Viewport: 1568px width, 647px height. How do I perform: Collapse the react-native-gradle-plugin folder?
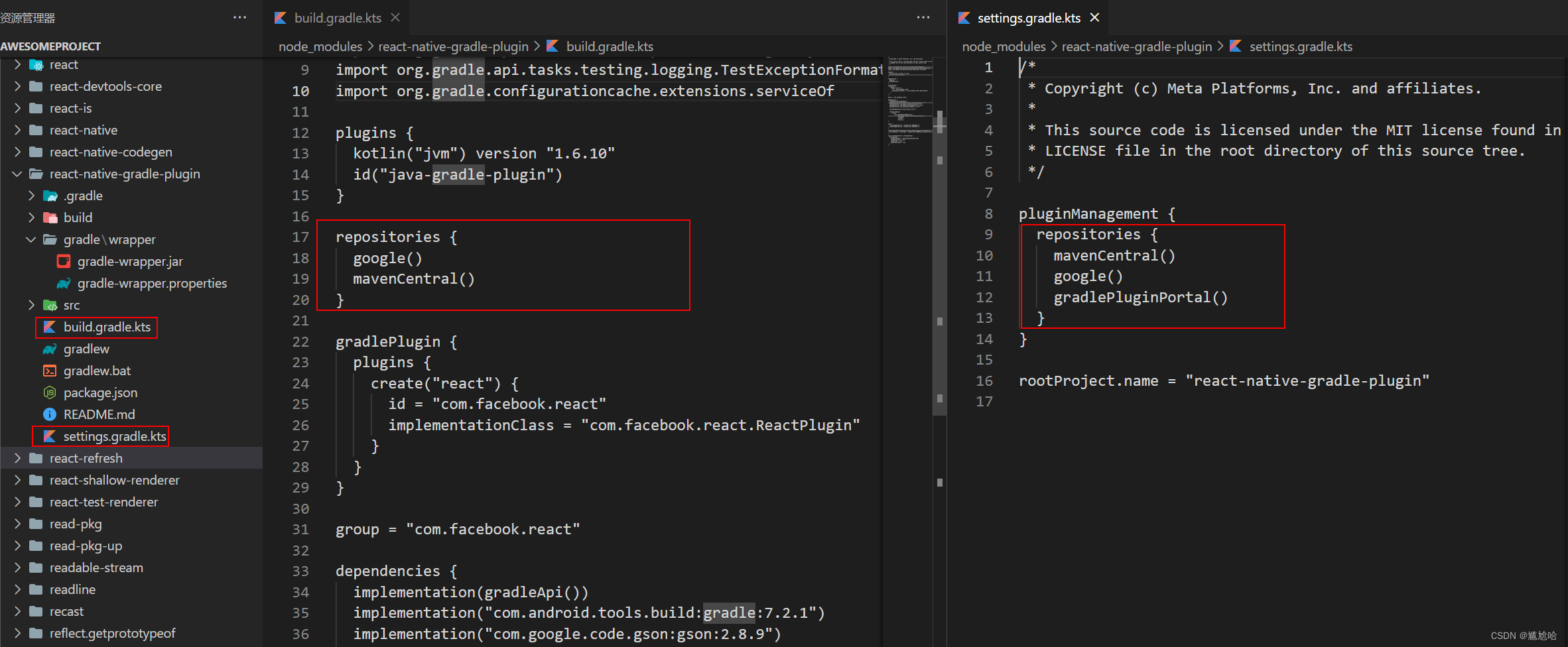point(16,174)
